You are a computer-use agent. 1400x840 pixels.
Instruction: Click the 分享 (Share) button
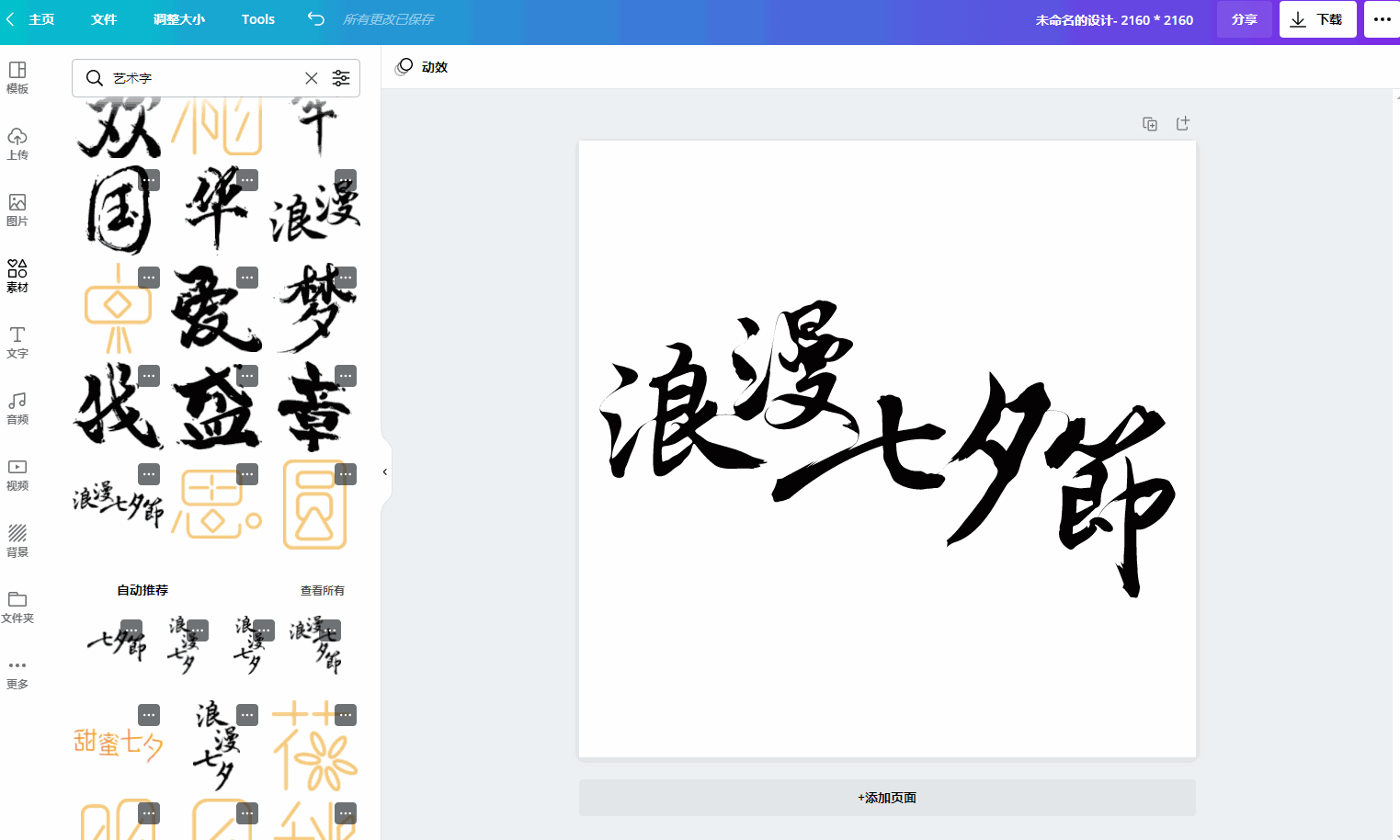click(x=1244, y=18)
